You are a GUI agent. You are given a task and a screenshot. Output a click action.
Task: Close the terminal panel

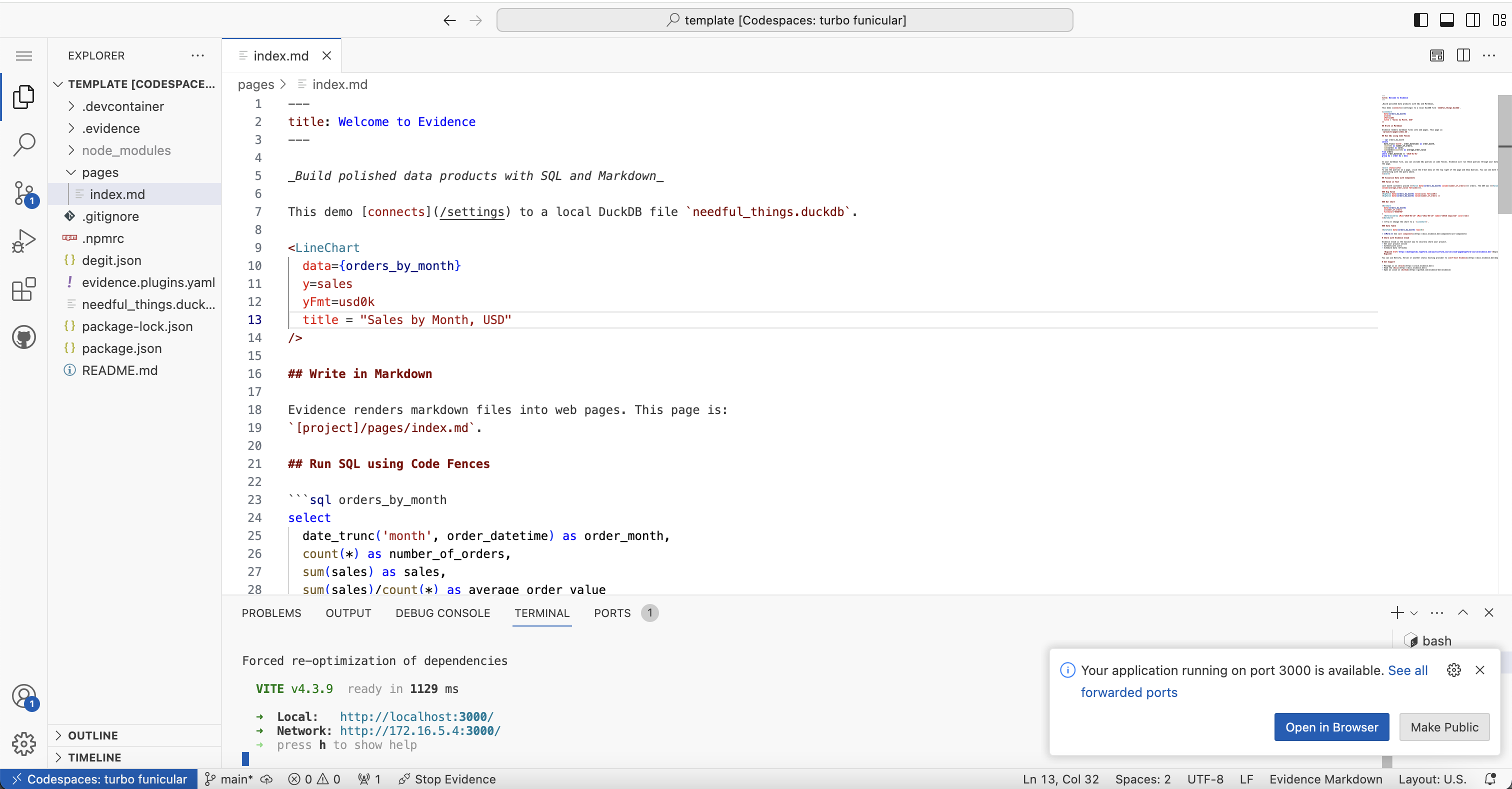pos(1488,613)
